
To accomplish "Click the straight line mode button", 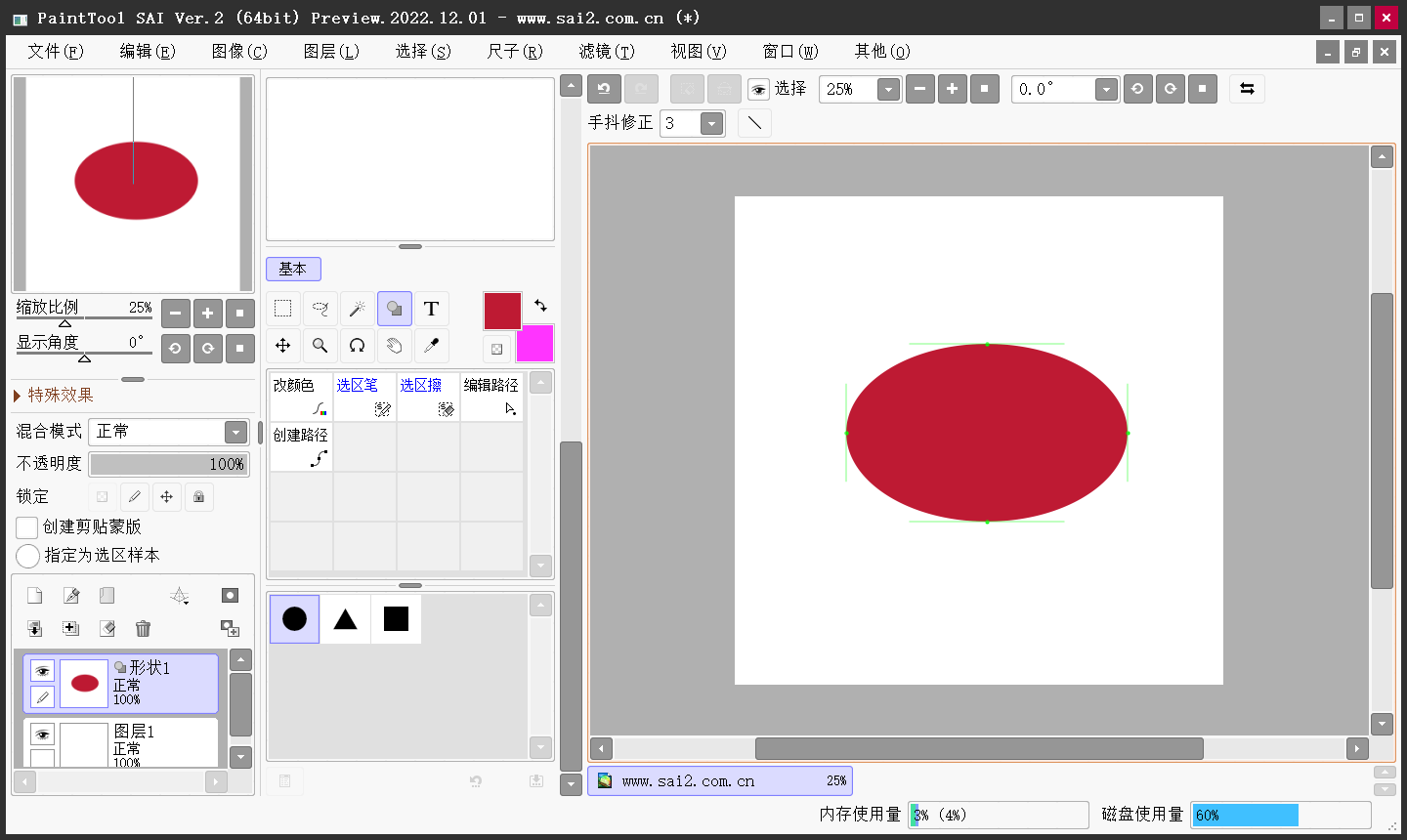I will [754, 123].
